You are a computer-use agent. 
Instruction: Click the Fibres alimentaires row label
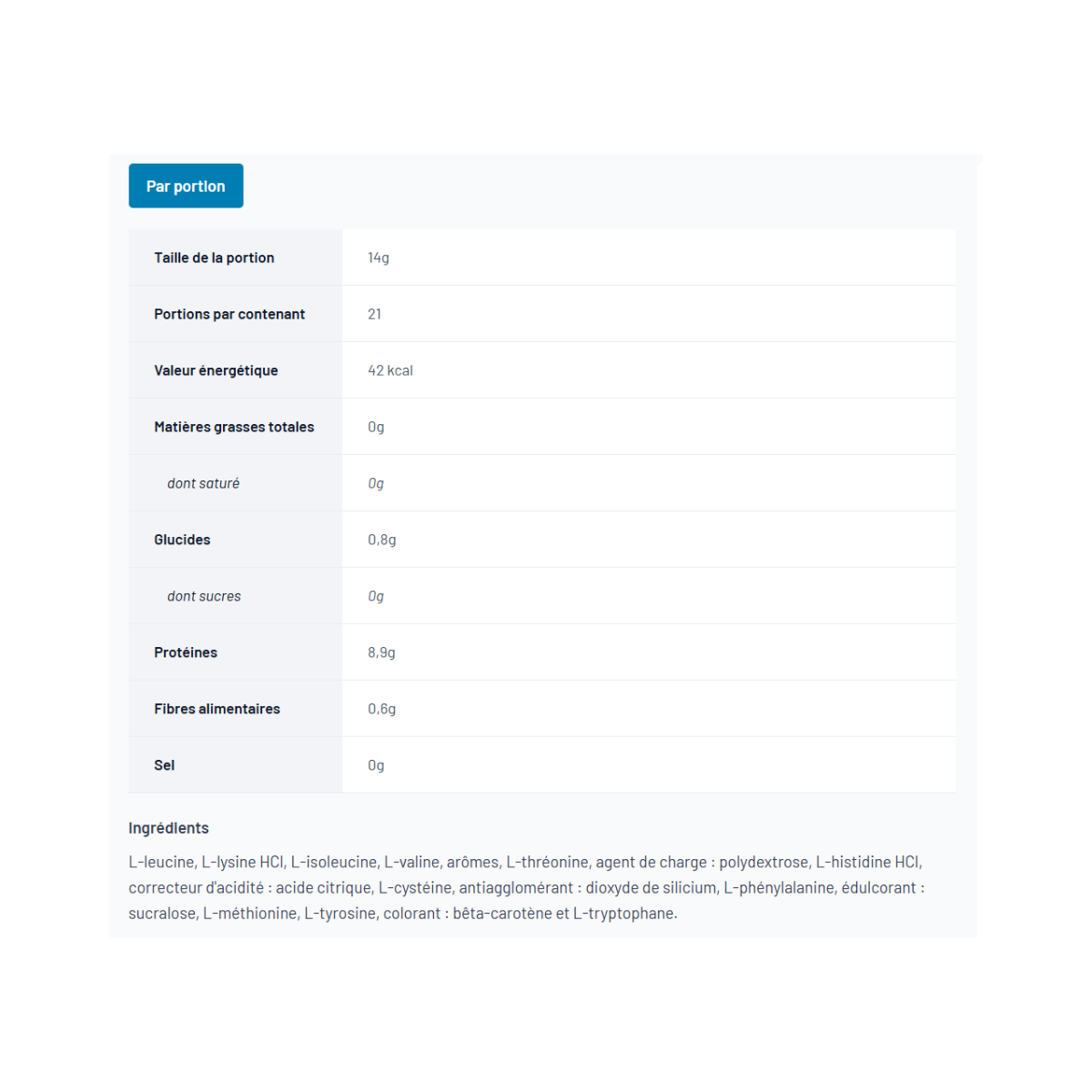coord(217,709)
